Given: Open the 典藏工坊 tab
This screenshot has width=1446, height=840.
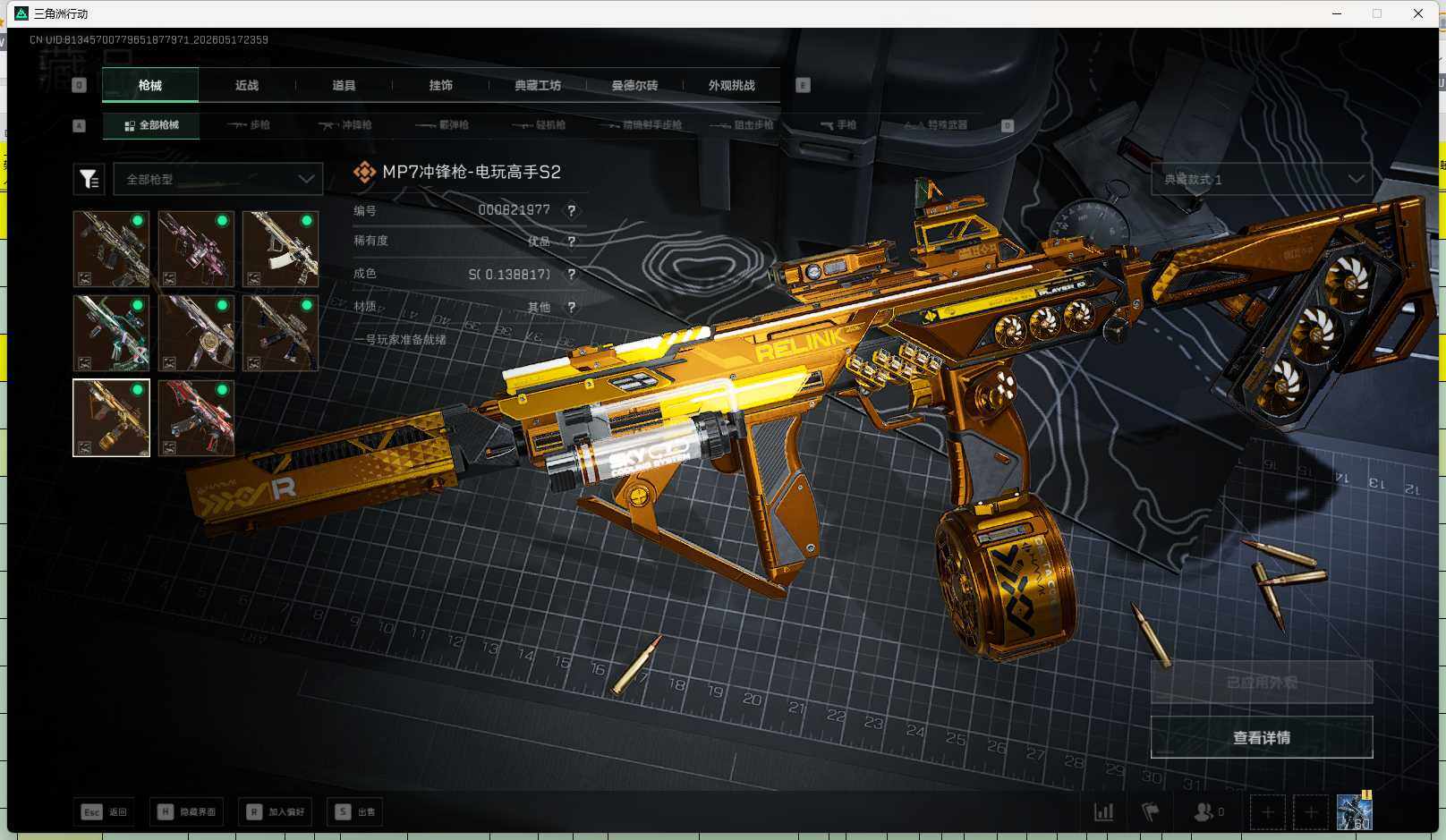Looking at the screenshot, I should [538, 85].
